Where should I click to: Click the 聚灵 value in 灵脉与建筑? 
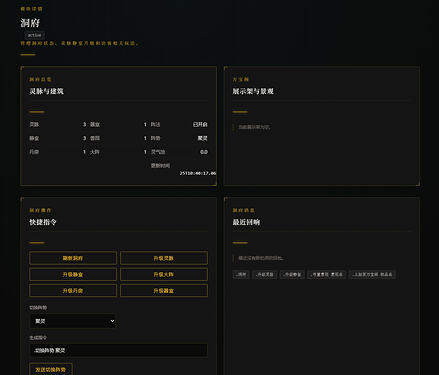pyautogui.click(x=203, y=138)
